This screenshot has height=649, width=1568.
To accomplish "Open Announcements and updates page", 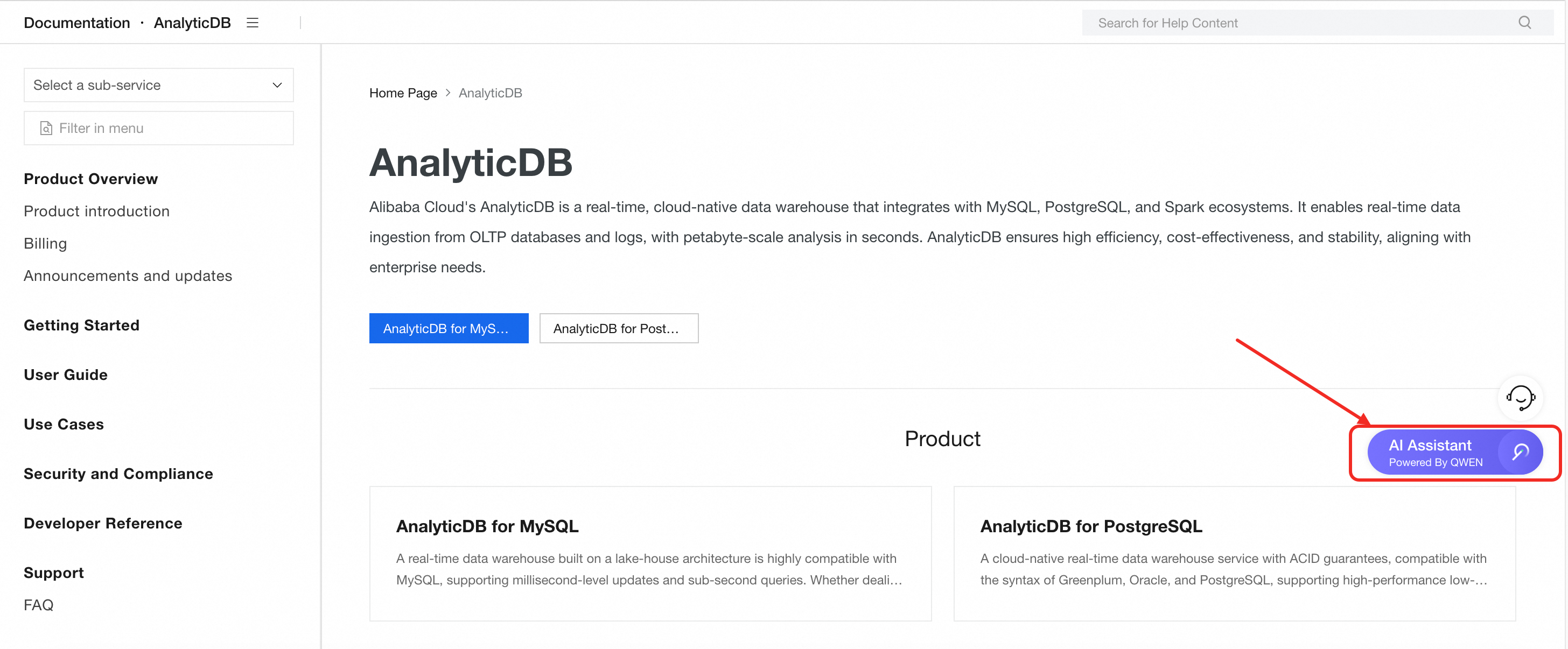I will tap(128, 276).
